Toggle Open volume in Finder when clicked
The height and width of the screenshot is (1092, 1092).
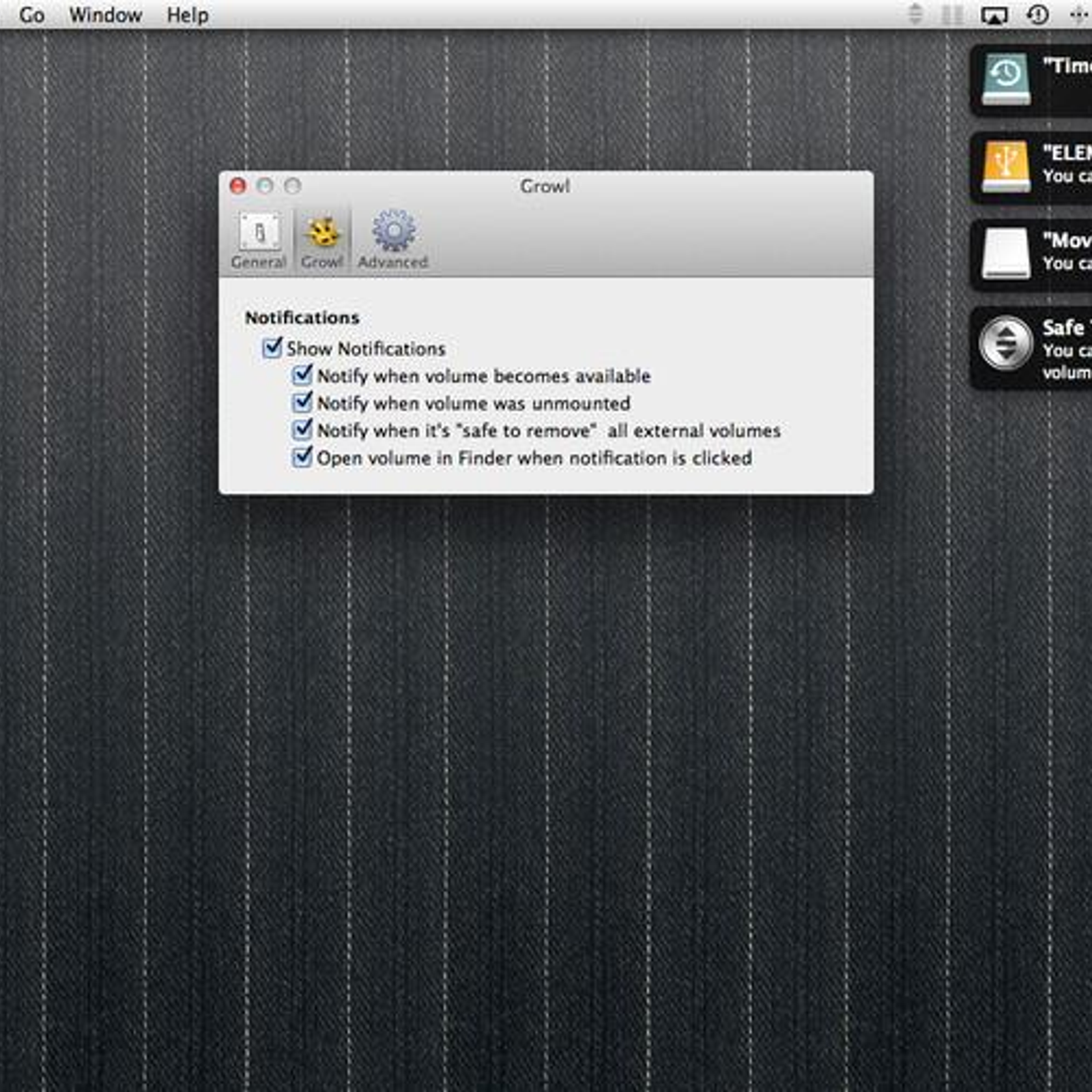302,457
